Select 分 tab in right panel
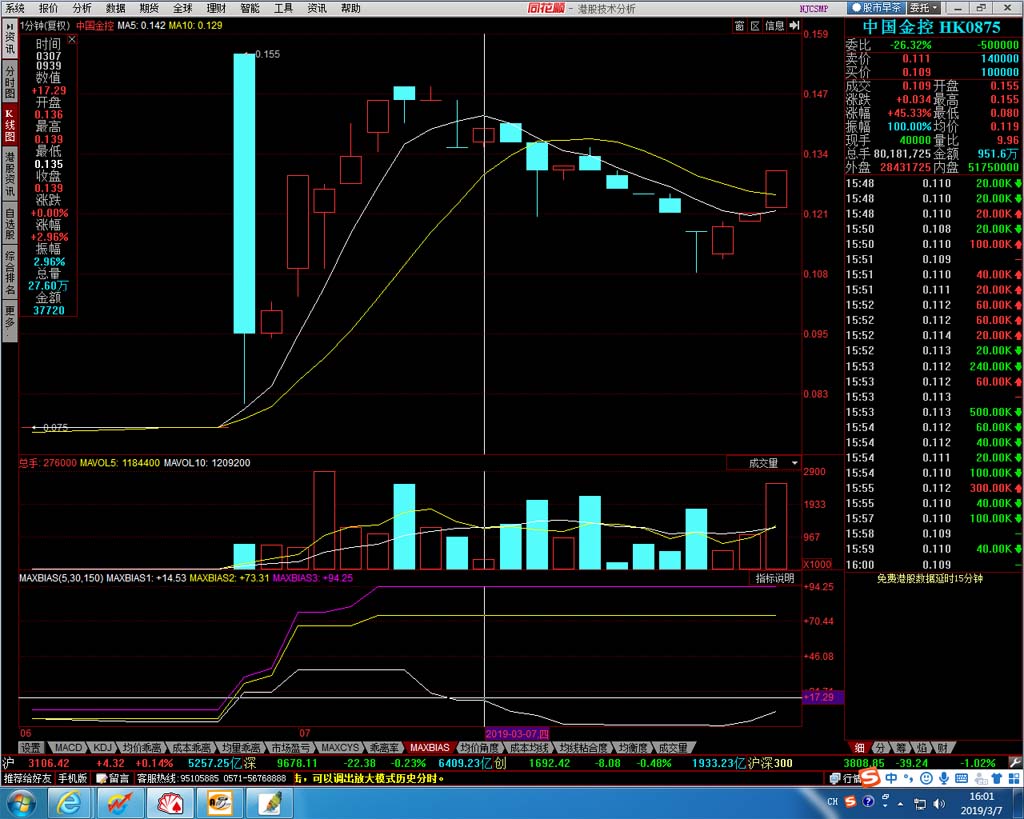 (x=880, y=747)
